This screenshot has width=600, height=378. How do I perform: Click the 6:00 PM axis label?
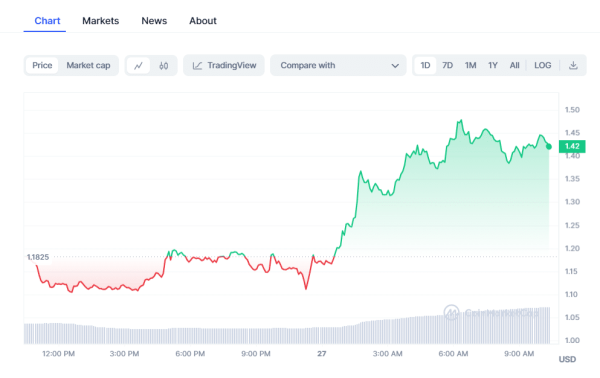click(x=190, y=354)
